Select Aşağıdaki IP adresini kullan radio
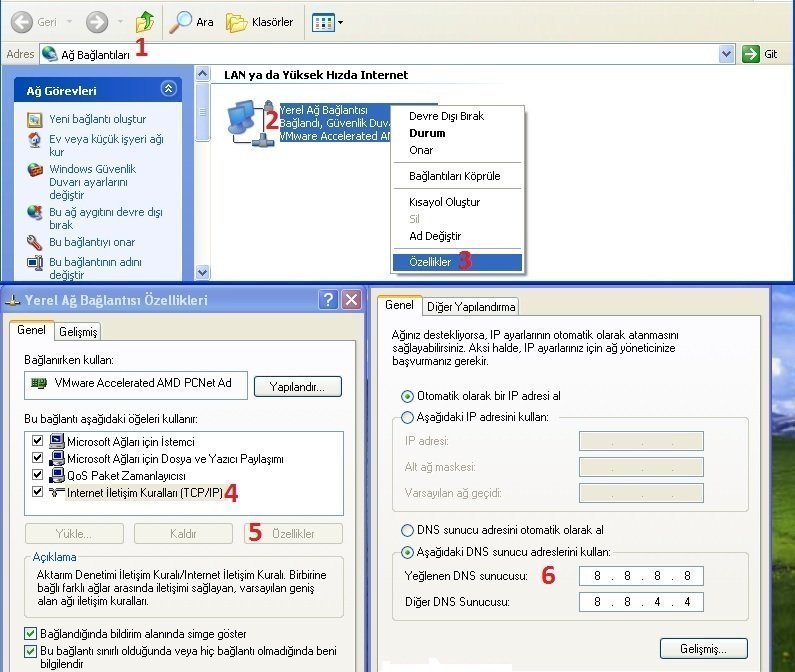 [x=407, y=417]
